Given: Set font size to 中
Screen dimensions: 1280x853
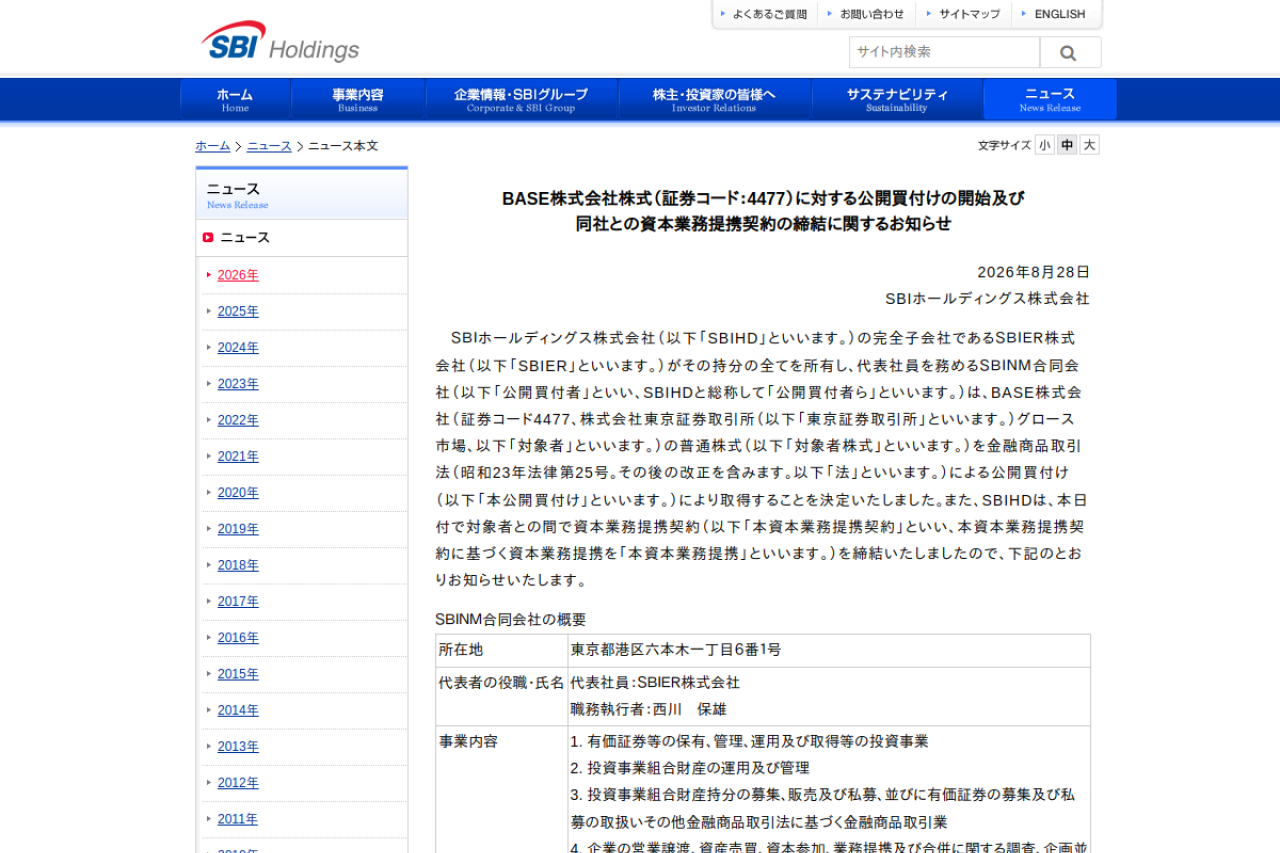Looking at the screenshot, I should (x=1067, y=145).
